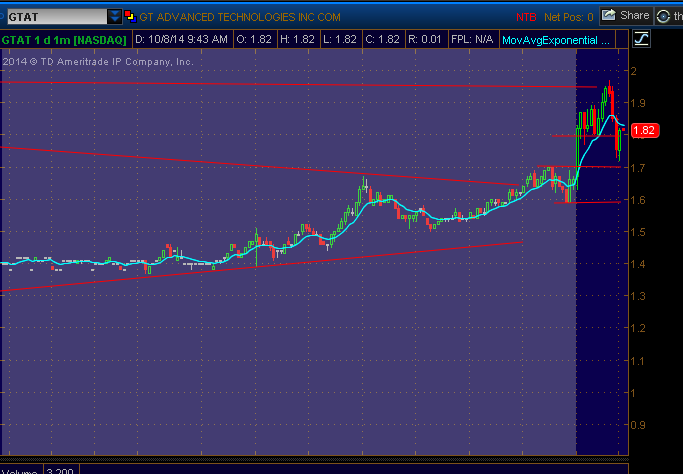Screen dimensions: 683x474
Task: Click the circular icon right of Share
Action: [x=663, y=17]
